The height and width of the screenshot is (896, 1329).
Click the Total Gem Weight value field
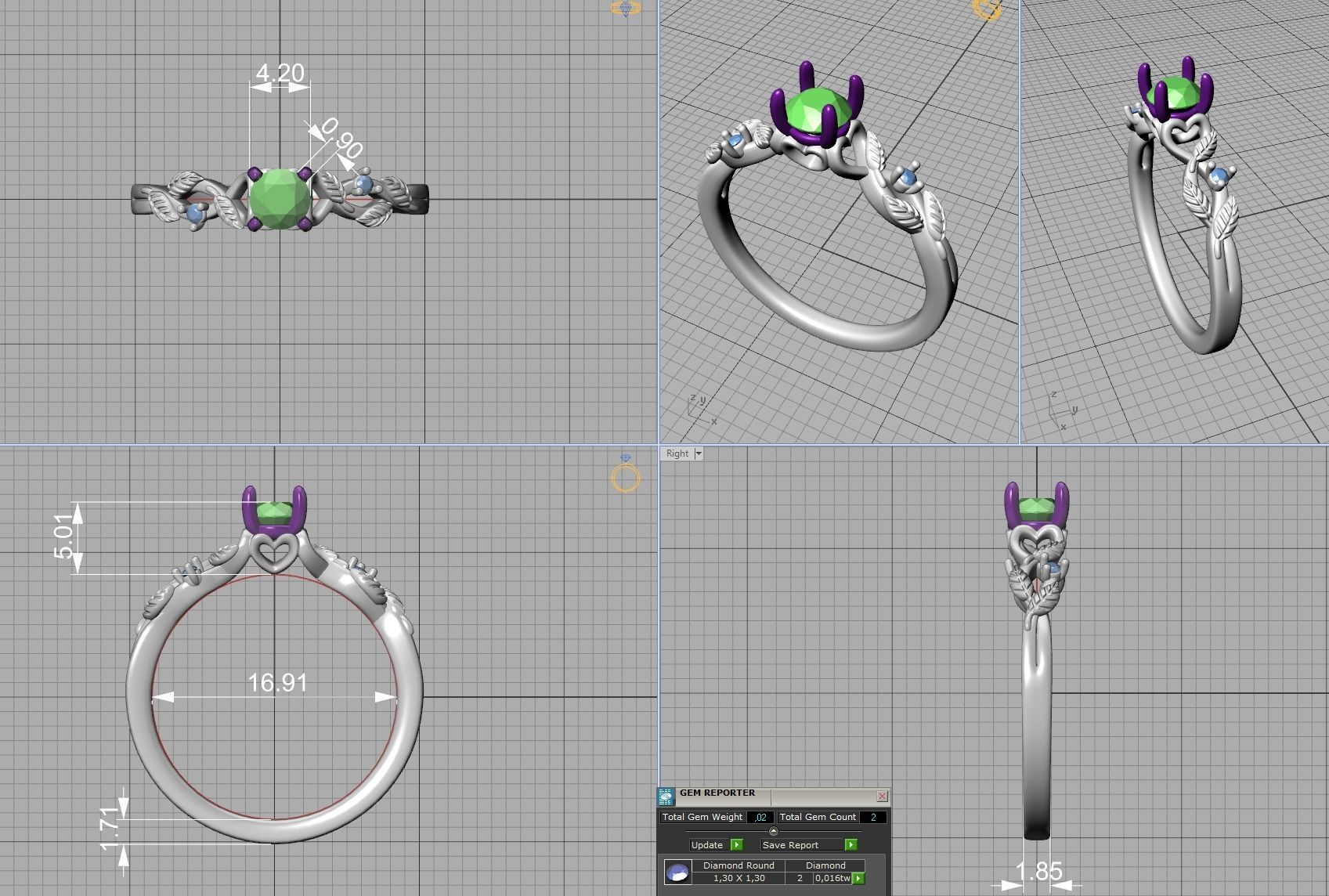coord(760,817)
